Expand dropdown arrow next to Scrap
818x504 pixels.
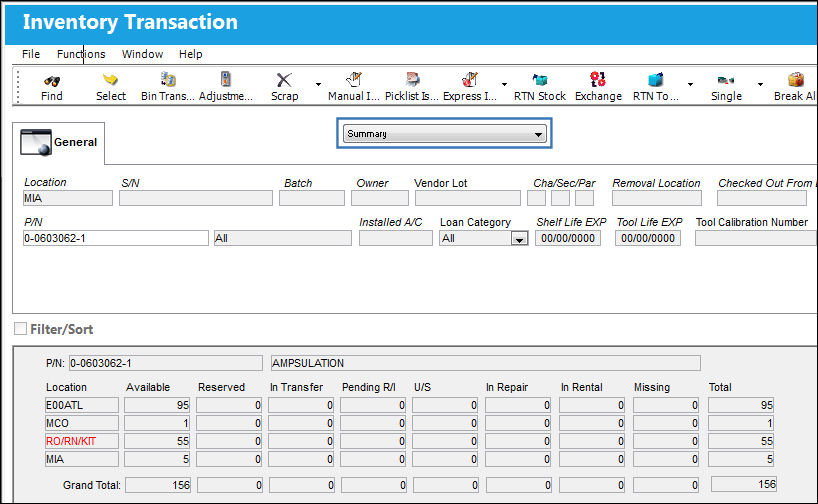pos(318,84)
